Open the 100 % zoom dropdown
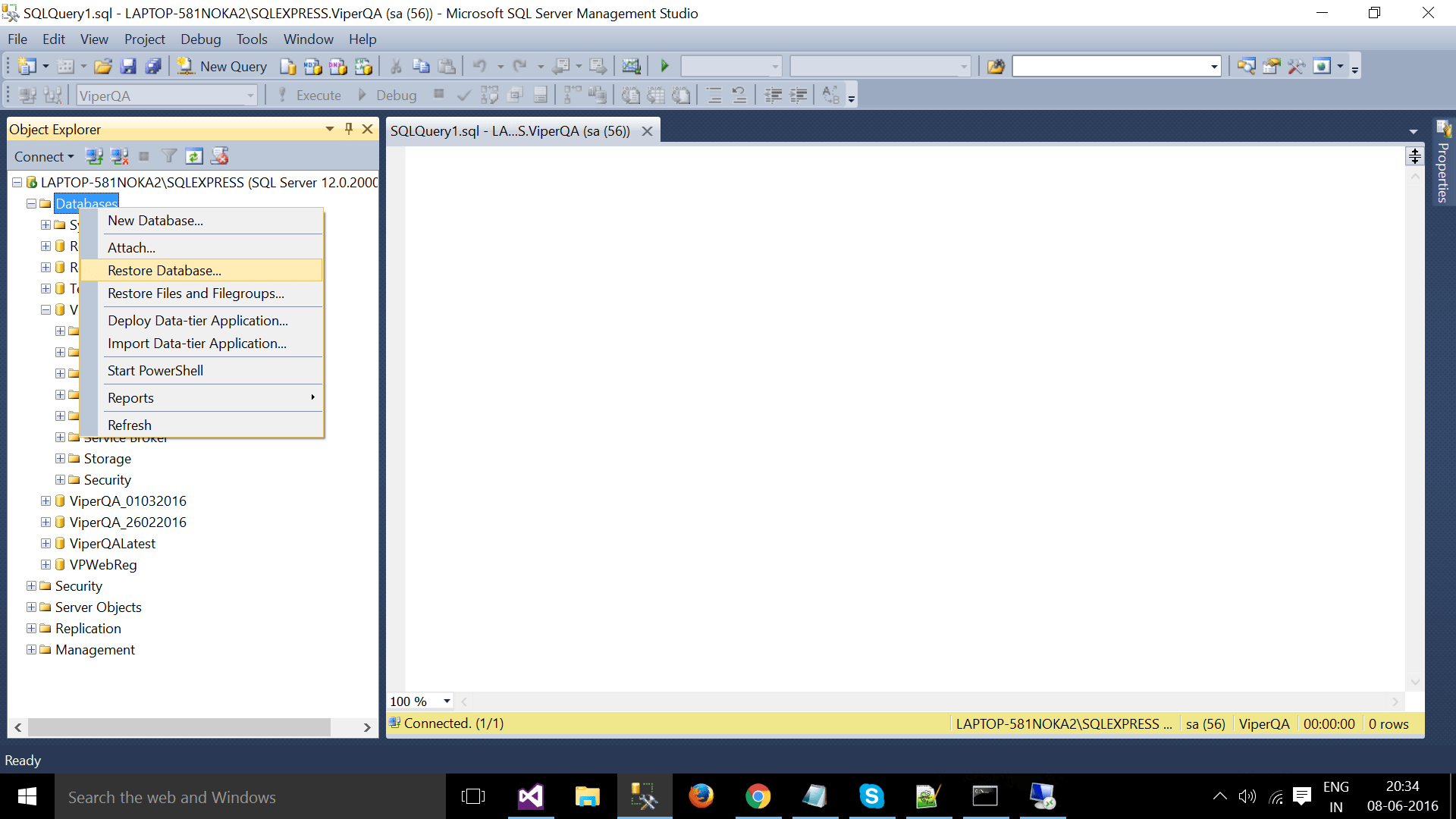The height and width of the screenshot is (819, 1456). tap(447, 701)
